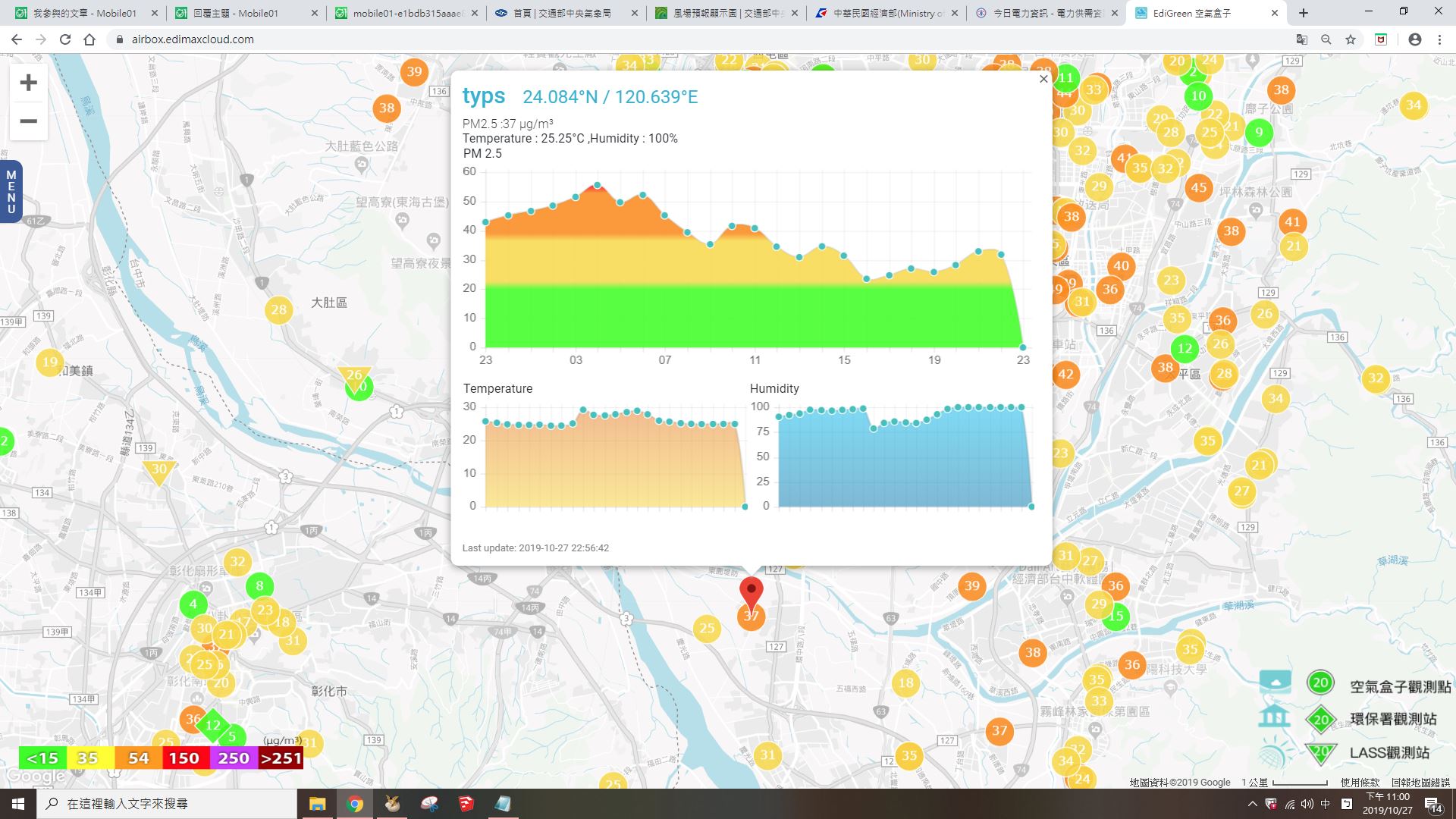Click the LASS station legend triangle icon
Screen dimensions: 1456x819
click(x=1321, y=753)
